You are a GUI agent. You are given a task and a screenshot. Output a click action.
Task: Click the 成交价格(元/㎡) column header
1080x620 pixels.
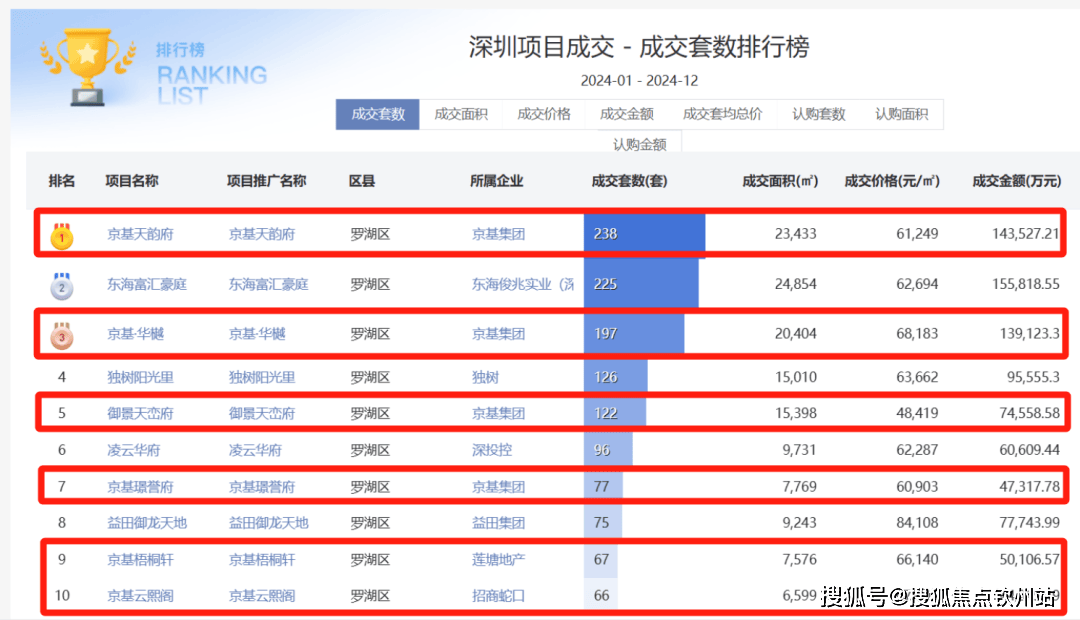click(892, 181)
